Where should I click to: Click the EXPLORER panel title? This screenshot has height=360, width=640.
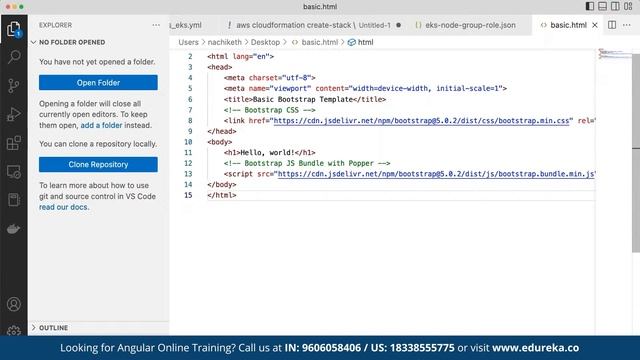click(56, 25)
